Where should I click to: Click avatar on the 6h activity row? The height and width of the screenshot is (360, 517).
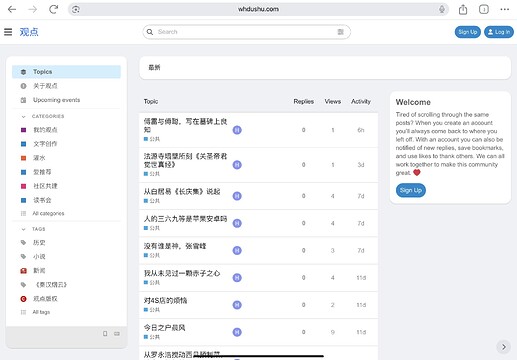coord(237,130)
